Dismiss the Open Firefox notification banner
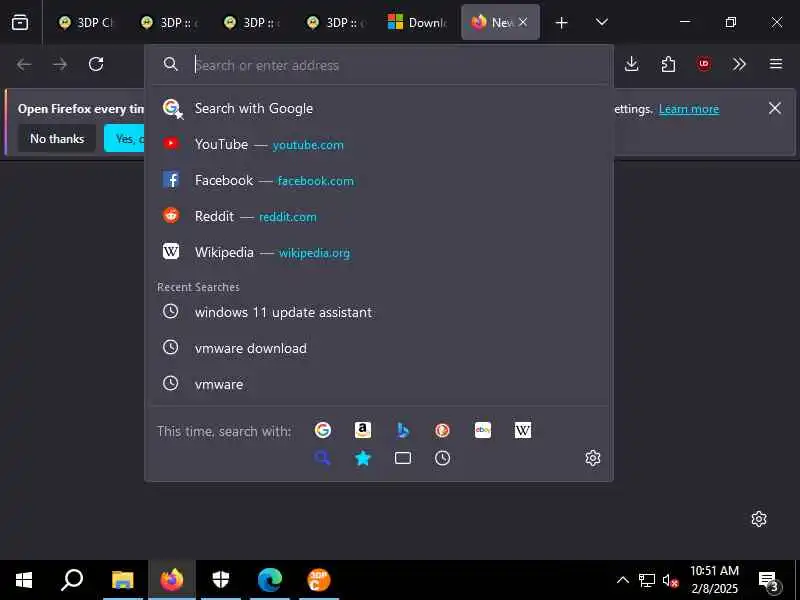Image resolution: width=800 pixels, height=600 pixels. [774, 108]
